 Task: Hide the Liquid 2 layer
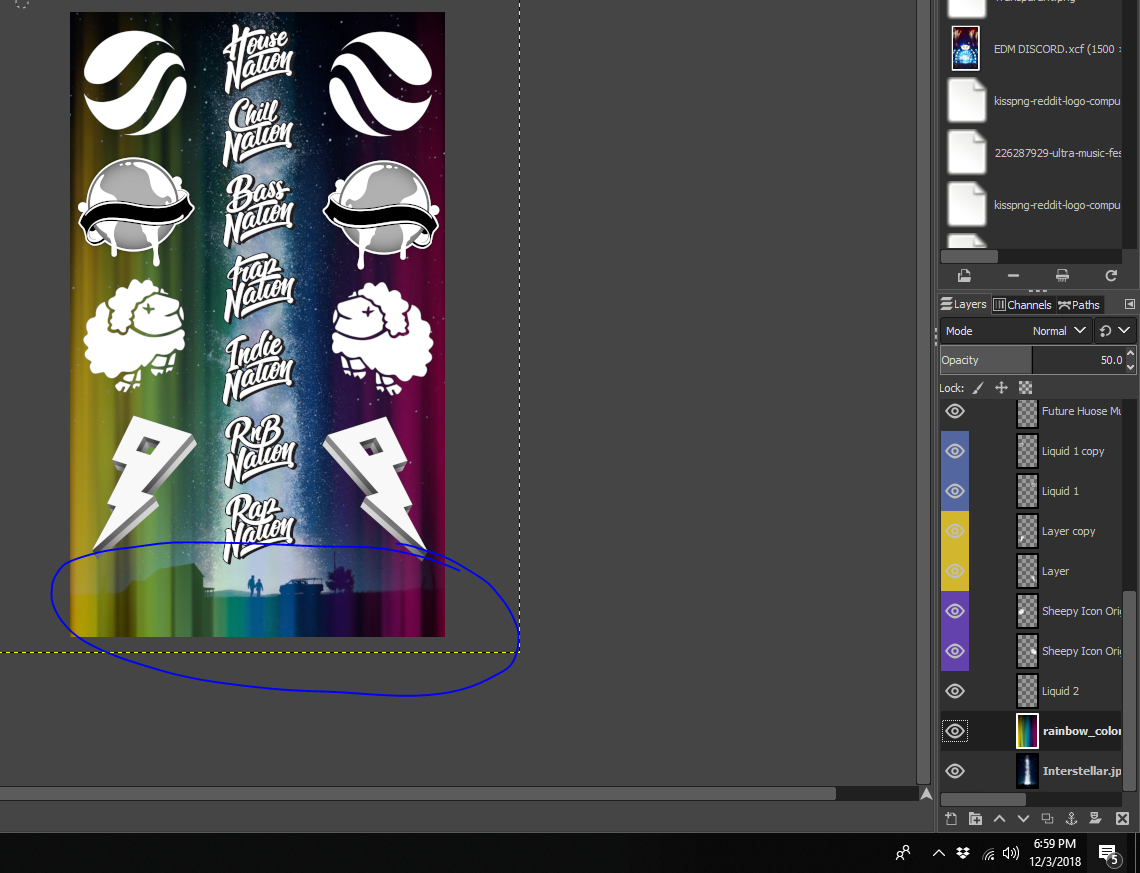coord(955,691)
